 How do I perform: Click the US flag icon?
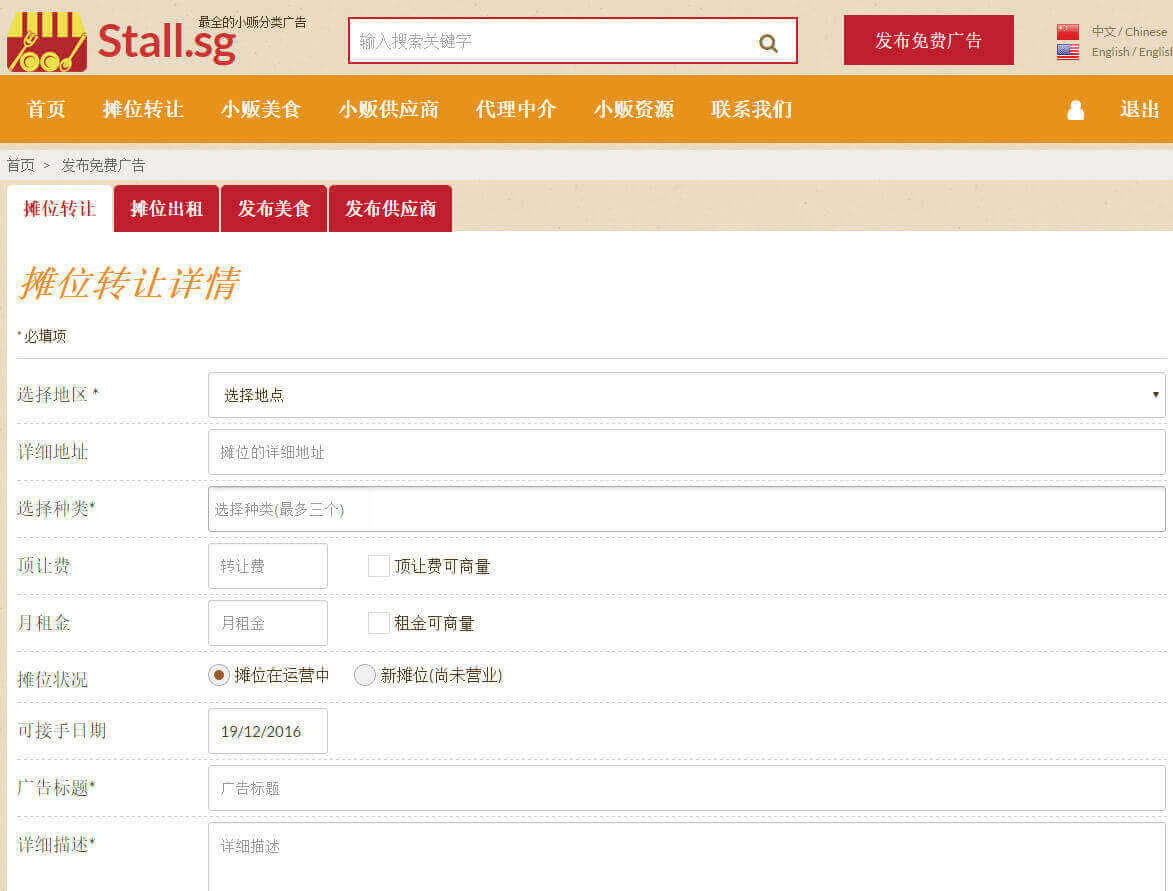click(1068, 52)
